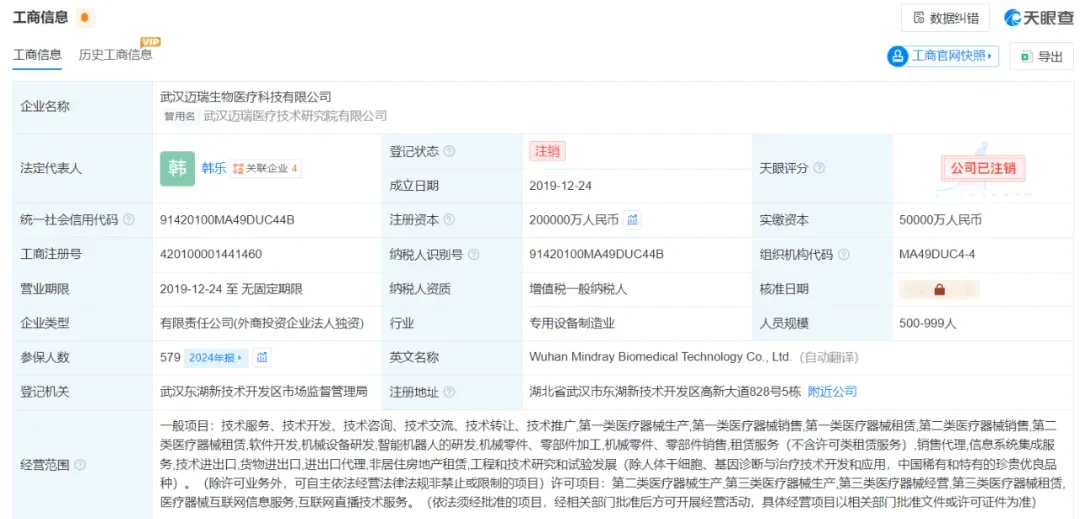Click the help icon beside 经营范围
The width and height of the screenshot is (1080, 519).
coord(80,465)
